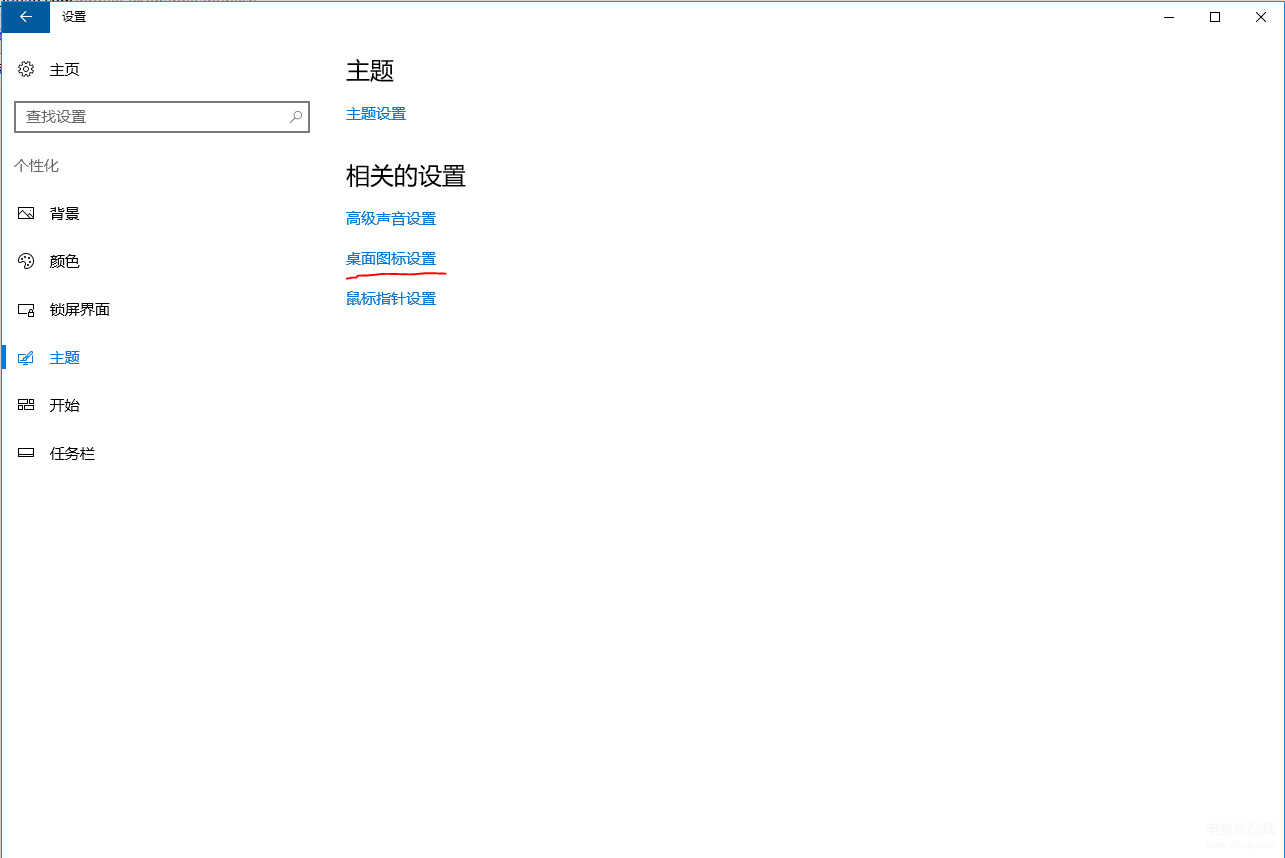This screenshot has height=858, width=1285.
Task: Open the 鼠标指针设置 link
Action: coord(391,298)
